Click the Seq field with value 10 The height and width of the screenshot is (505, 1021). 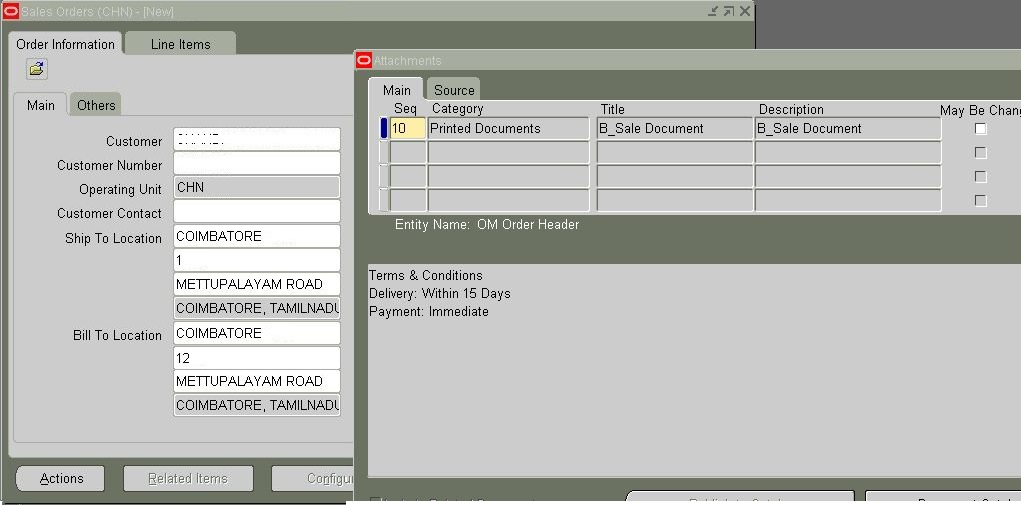coord(408,129)
